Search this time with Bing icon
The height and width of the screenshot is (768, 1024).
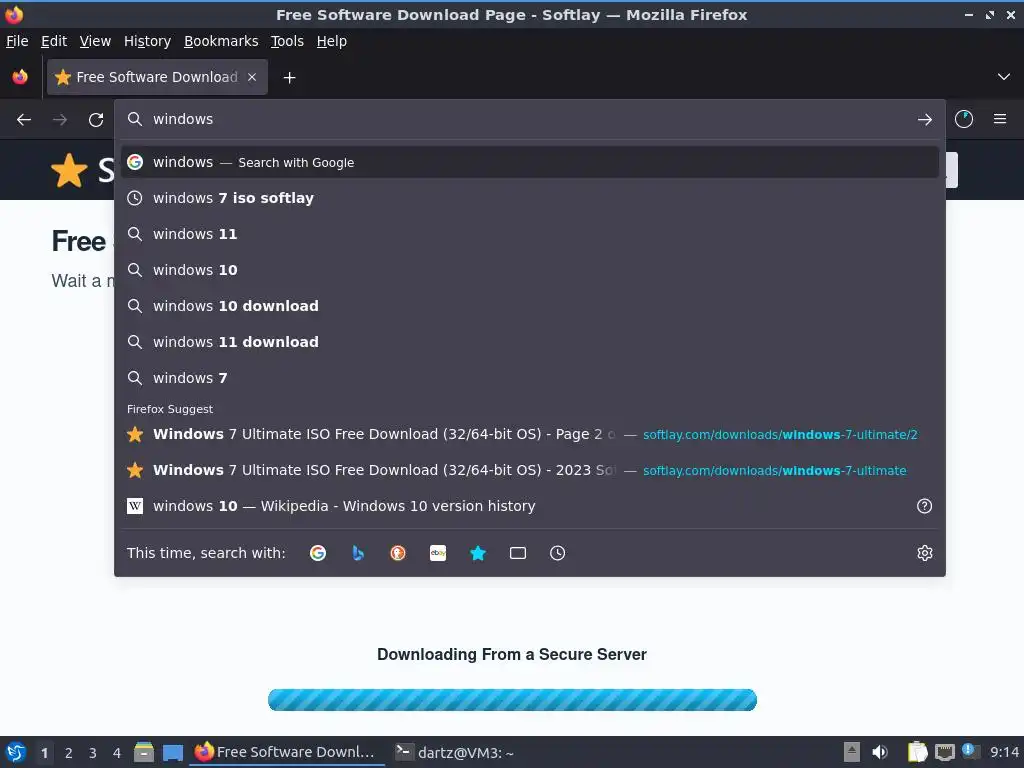[358, 553]
